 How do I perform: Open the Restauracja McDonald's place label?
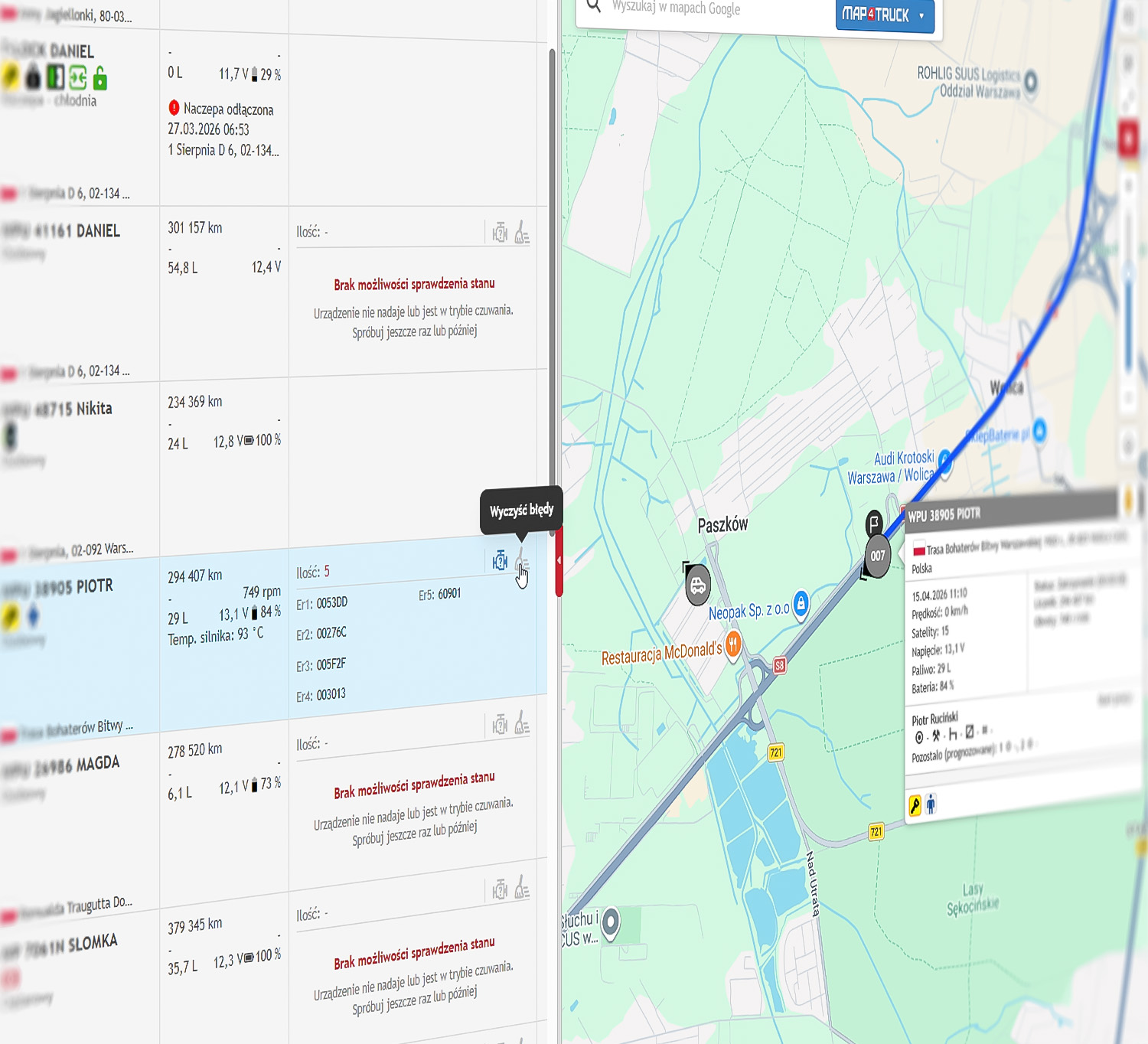coord(662,654)
